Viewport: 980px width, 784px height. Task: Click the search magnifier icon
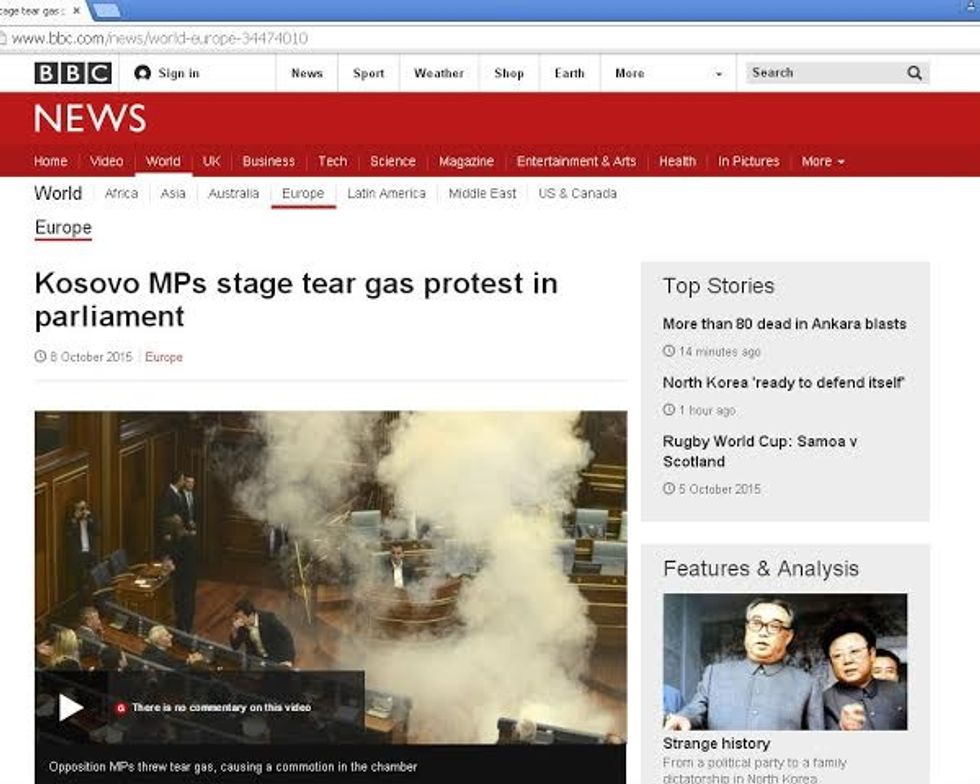pyautogui.click(x=914, y=73)
